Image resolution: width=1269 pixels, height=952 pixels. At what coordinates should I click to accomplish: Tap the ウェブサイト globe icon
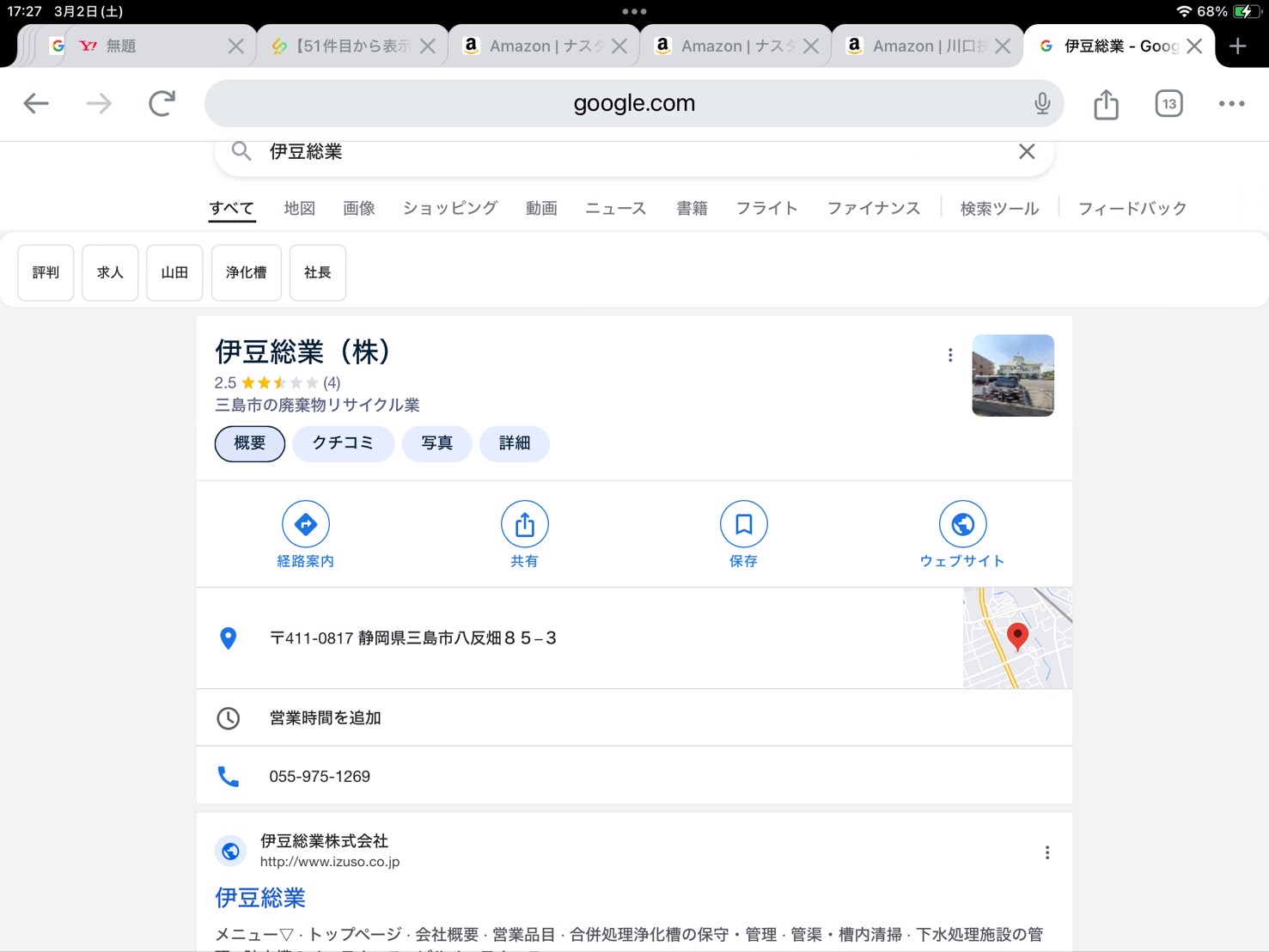pyautogui.click(x=963, y=524)
